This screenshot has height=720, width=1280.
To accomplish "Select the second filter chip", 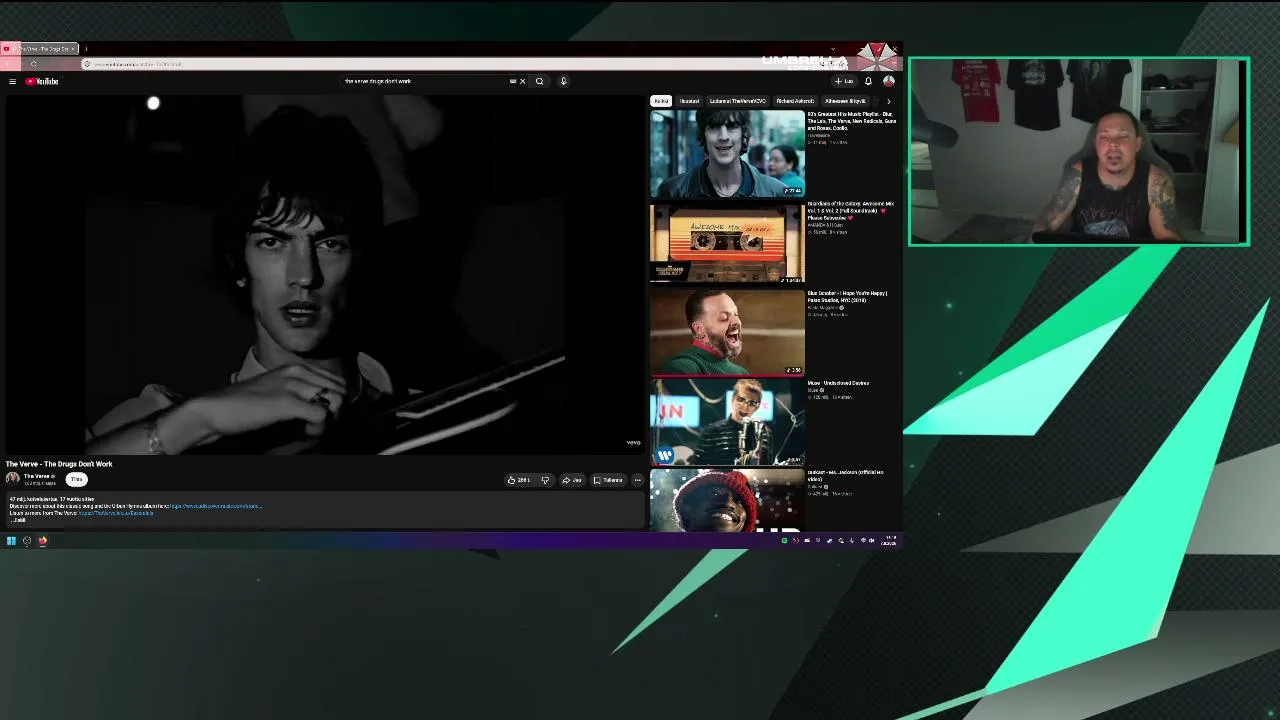I will (690, 101).
